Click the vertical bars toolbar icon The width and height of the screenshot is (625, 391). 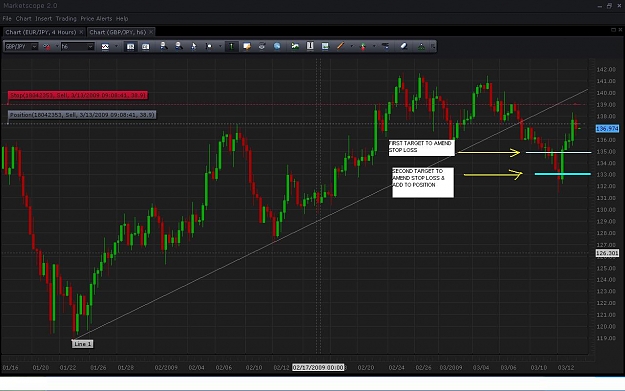coord(310,46)
